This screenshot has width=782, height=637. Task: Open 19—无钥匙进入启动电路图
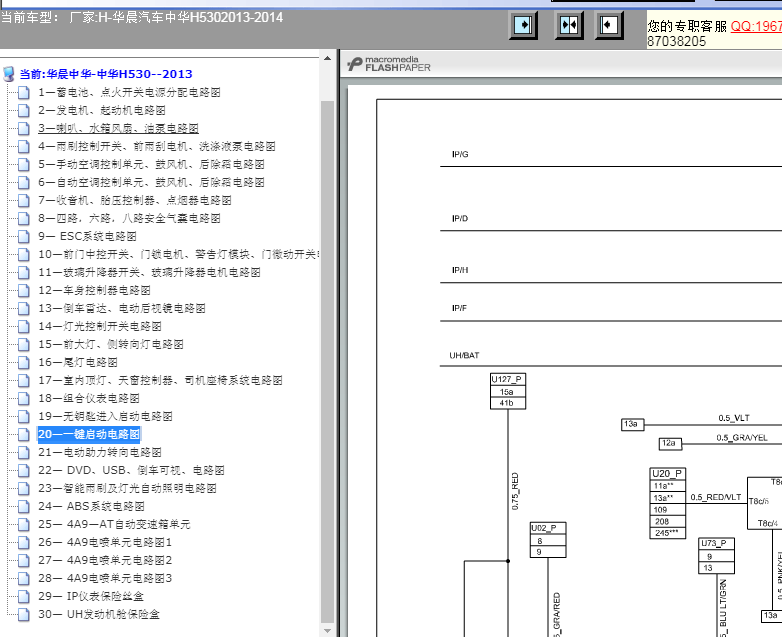click(x=105, y=416)
